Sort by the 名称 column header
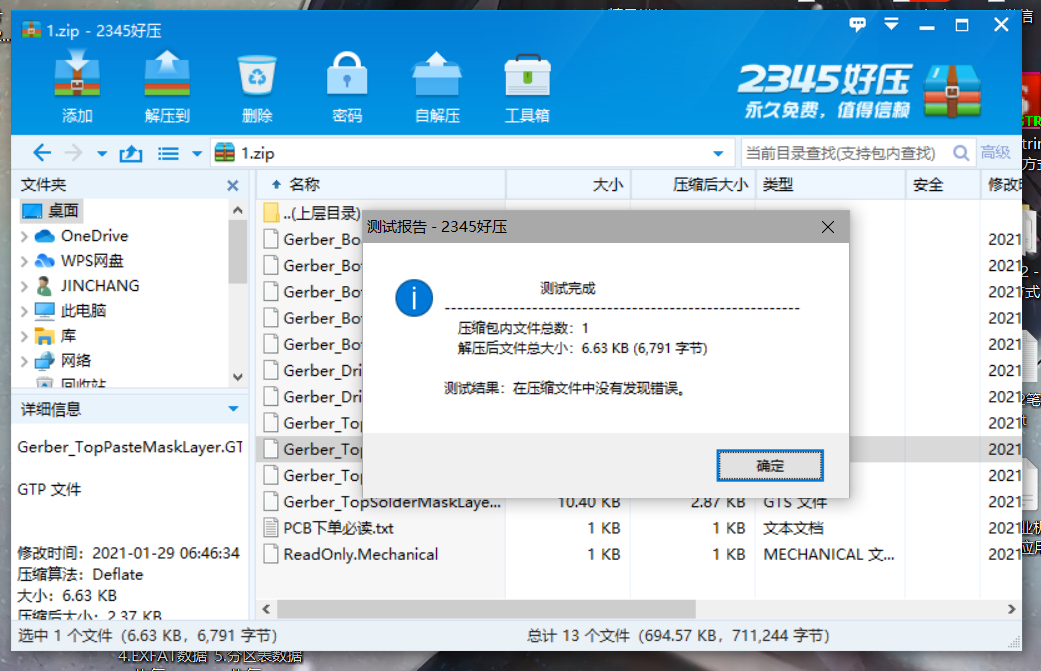This screenshot has height=671, width=1041. coord(381,185)
